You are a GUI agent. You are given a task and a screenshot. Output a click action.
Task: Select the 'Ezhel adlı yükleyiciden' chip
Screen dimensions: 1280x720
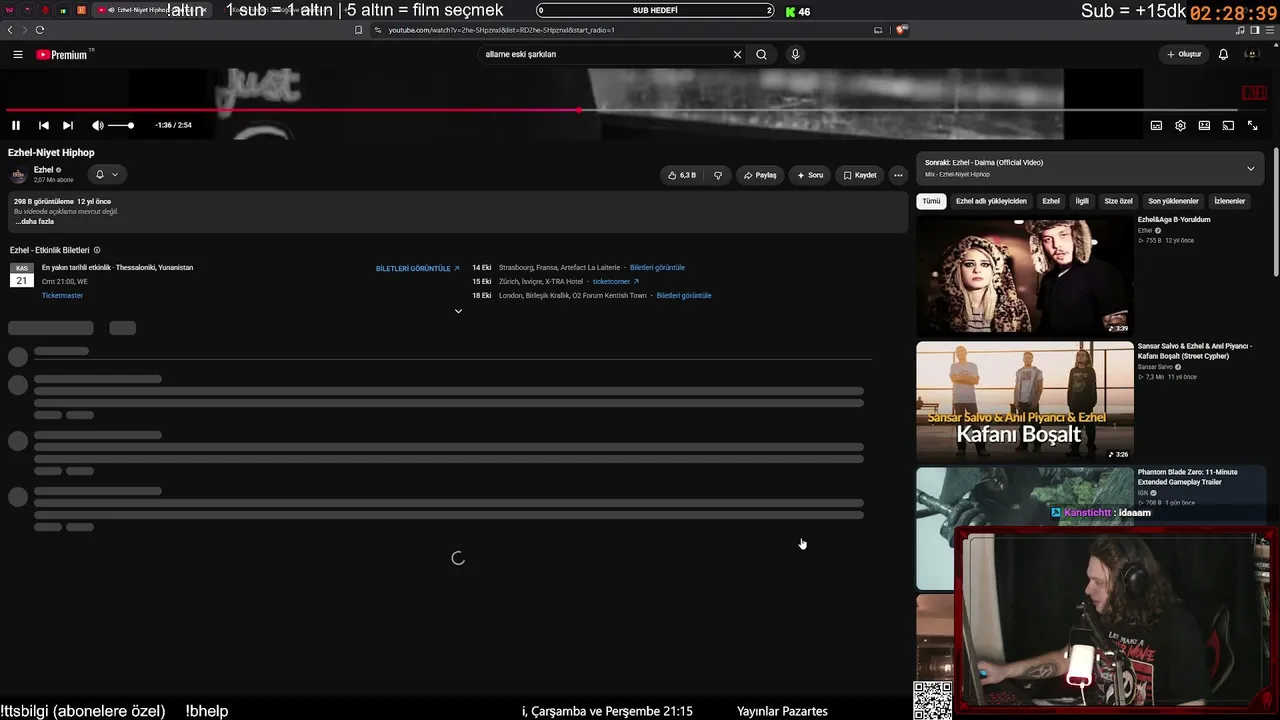click(991, 201)
